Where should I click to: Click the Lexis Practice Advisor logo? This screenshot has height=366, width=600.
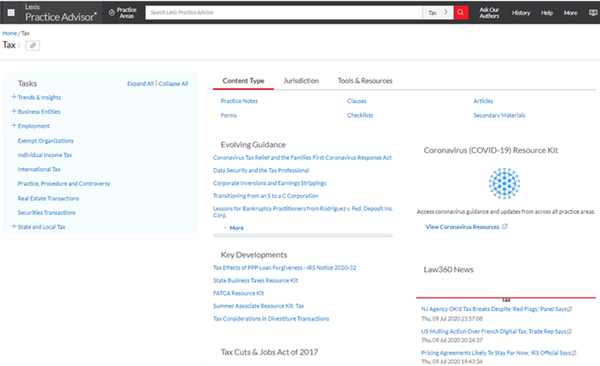tap(60, 12)
